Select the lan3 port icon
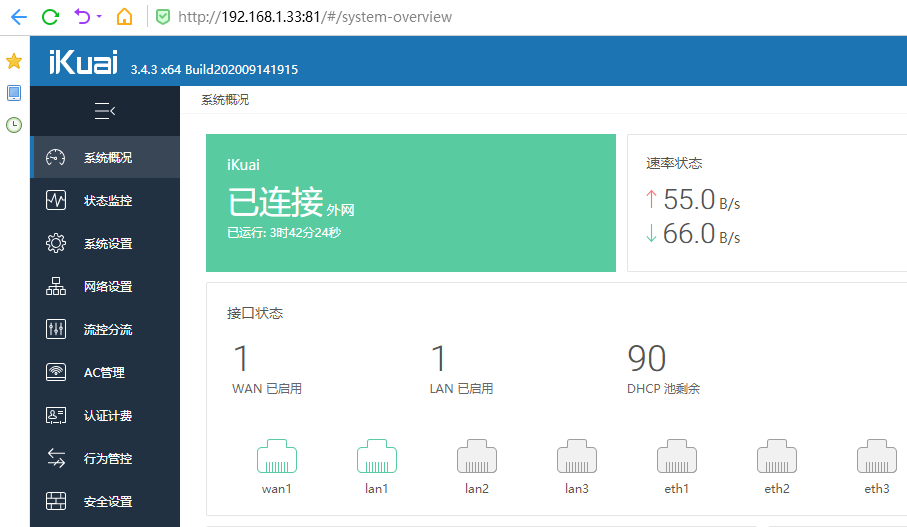The image size is (907, 527). (577, 456)
